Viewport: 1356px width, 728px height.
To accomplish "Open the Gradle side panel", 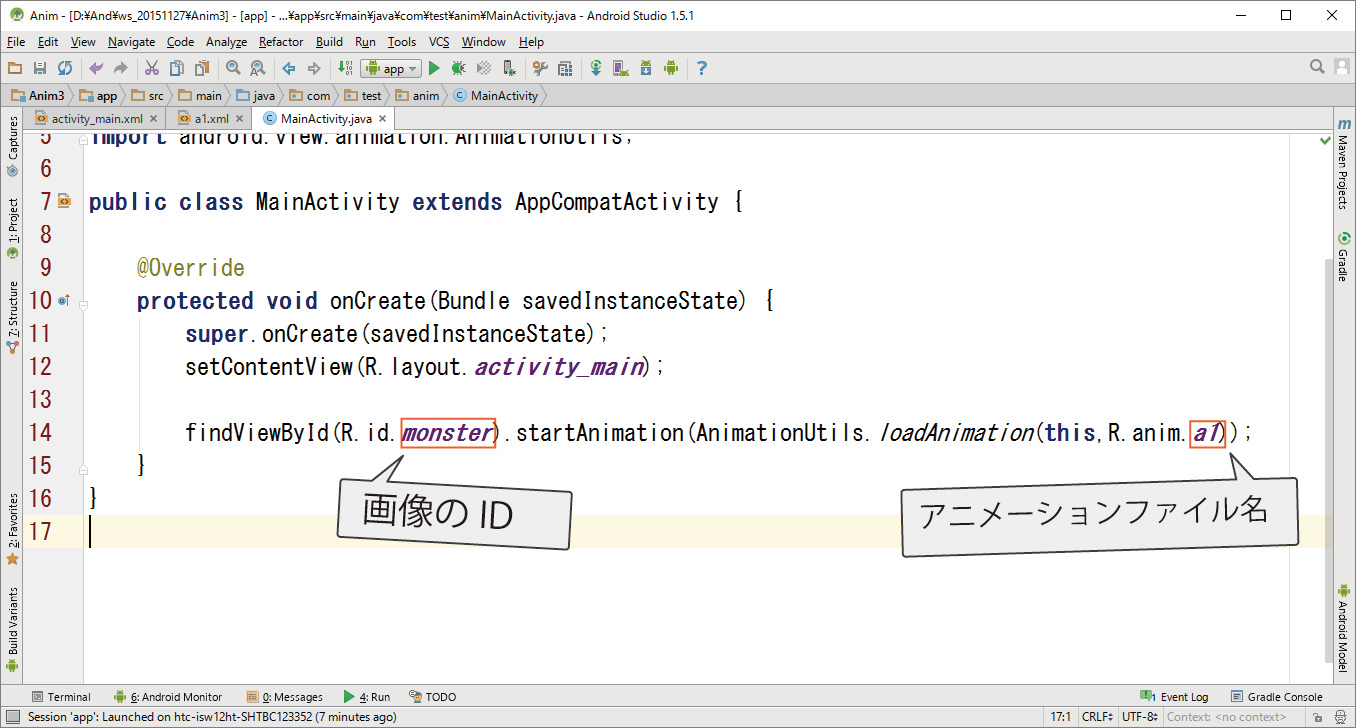I will 1343,258.
